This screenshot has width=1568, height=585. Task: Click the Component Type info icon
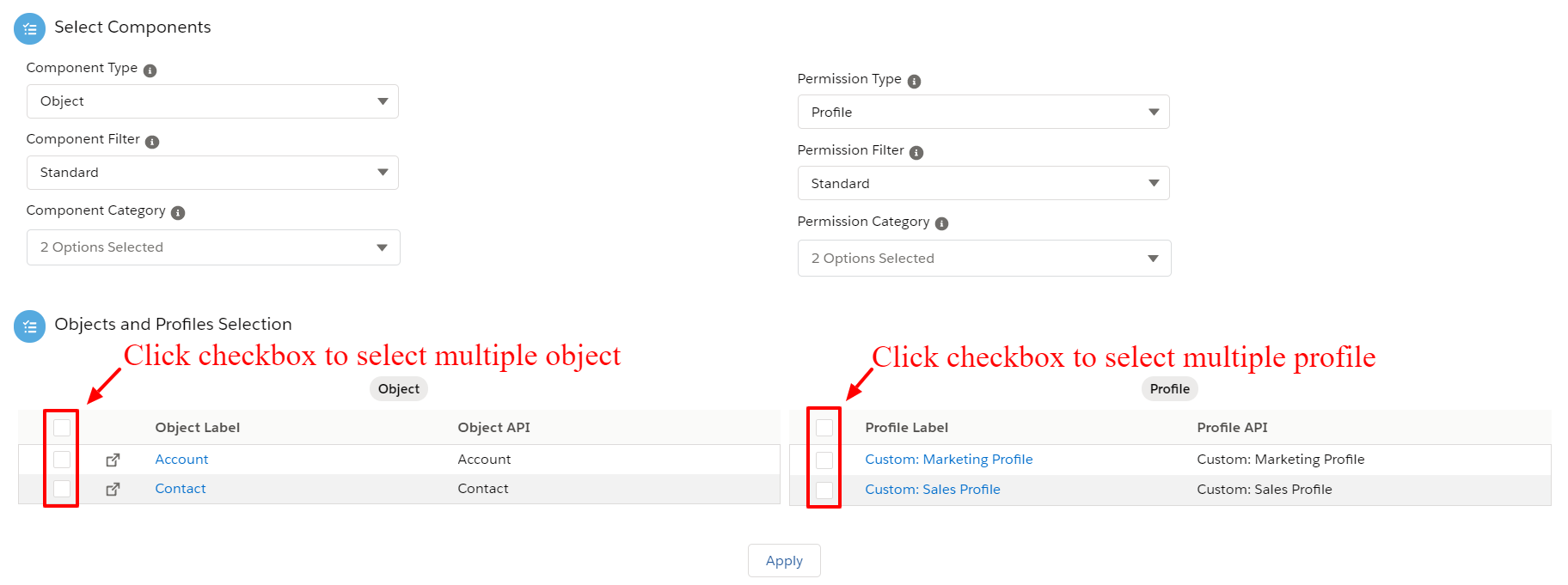[x=150, y=70]
